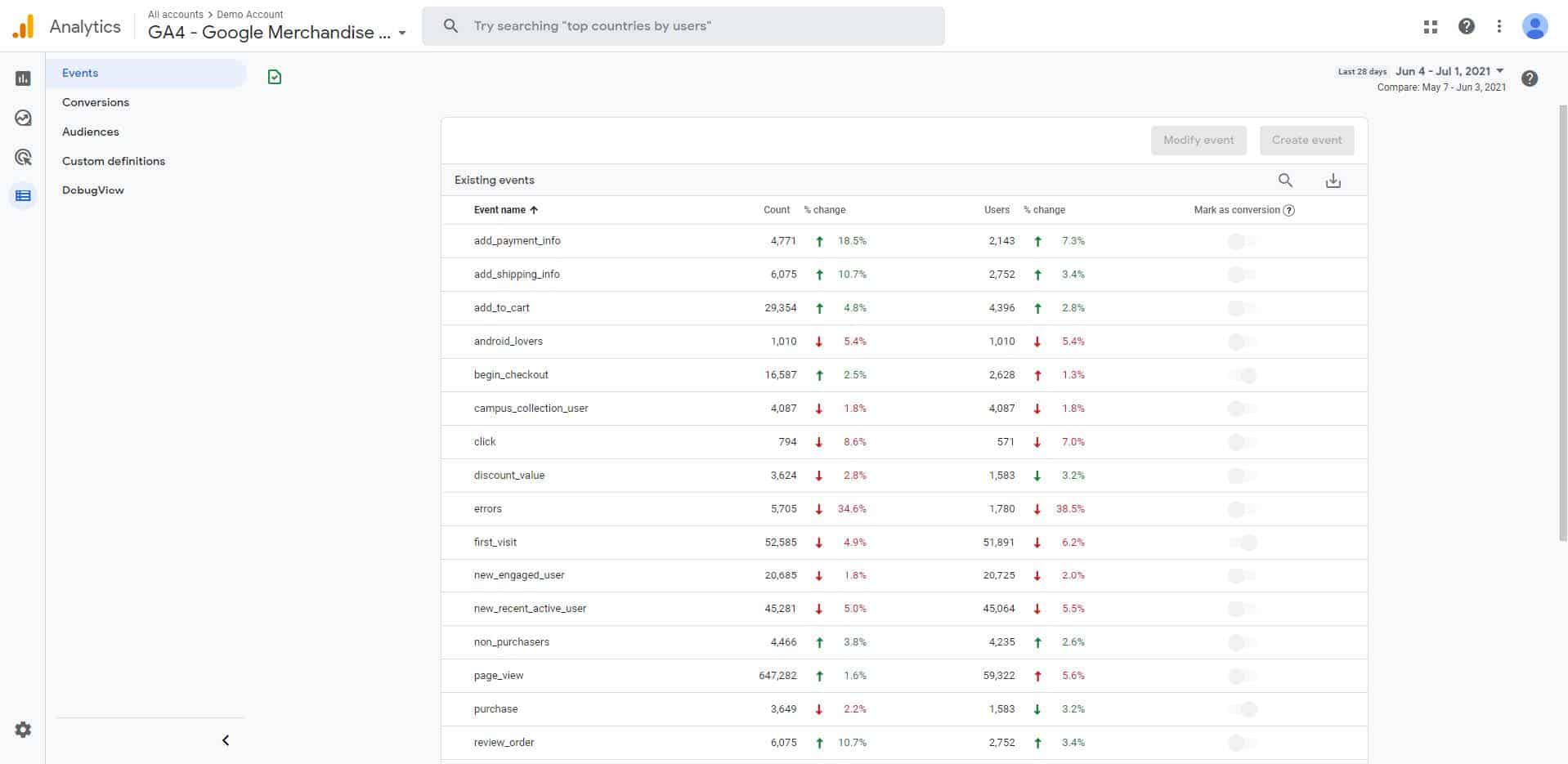Click the user account avatar
Image resolution: width=1568 pixels, height=764 pixels.
pos(1535,26)
